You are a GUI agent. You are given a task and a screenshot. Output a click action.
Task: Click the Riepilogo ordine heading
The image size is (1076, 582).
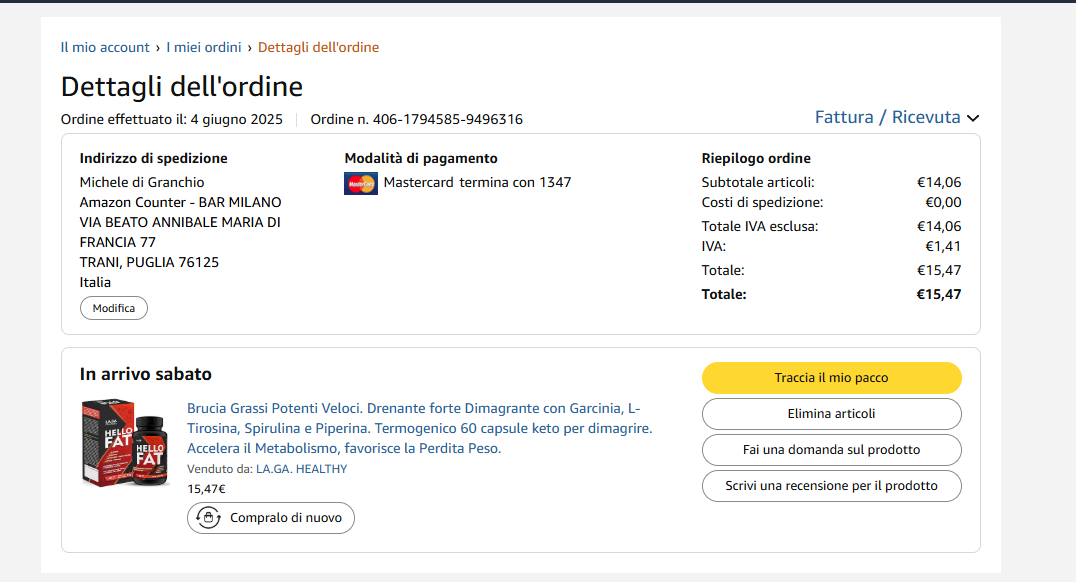coord(756,158)
